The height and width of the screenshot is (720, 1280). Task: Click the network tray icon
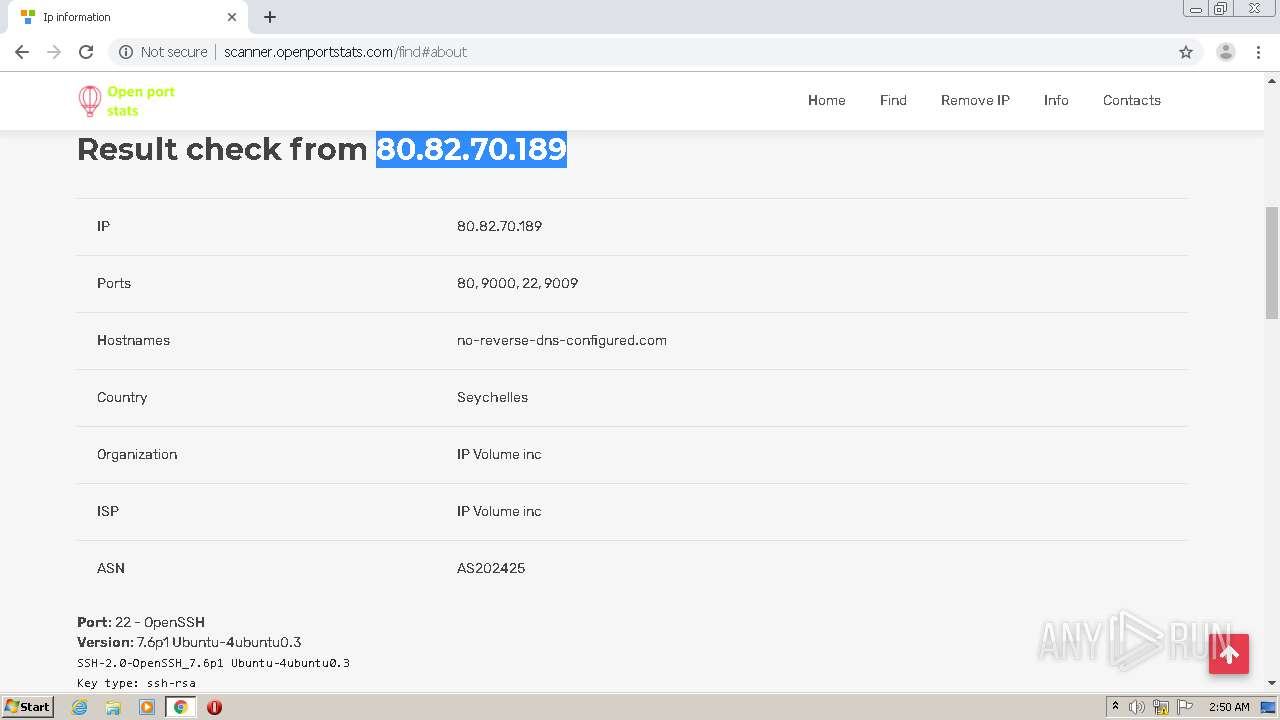click(x=1161, y=707)
